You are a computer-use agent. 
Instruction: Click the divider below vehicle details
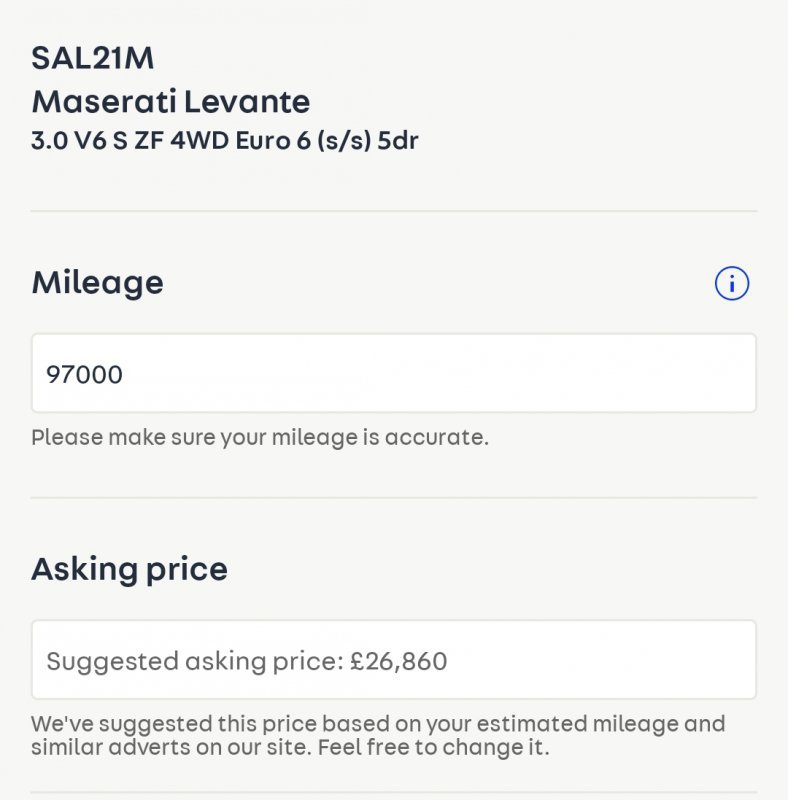coord(393,210)
